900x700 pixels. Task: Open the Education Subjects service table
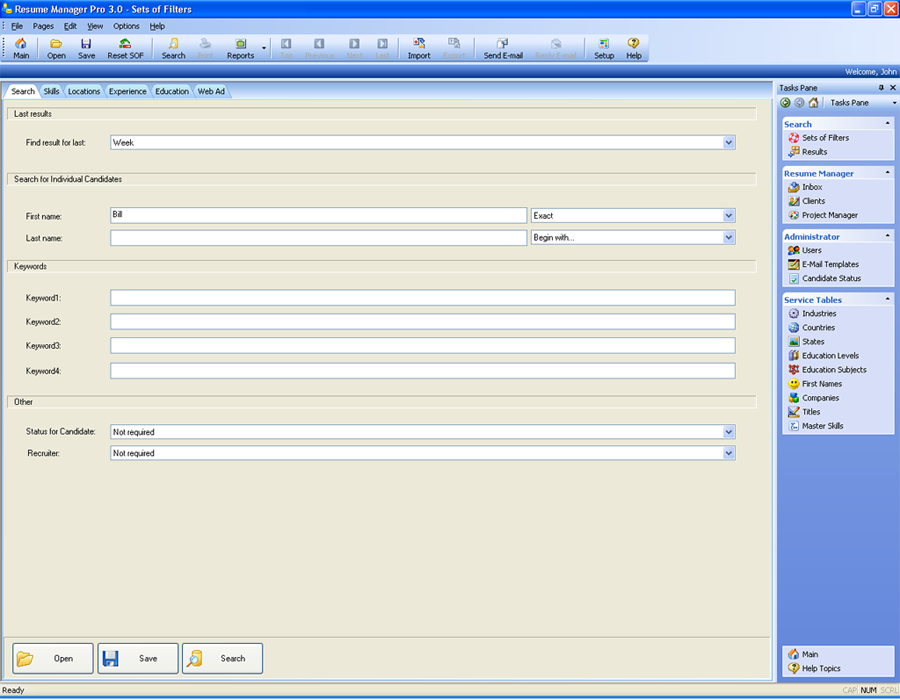tap(828, 370)
